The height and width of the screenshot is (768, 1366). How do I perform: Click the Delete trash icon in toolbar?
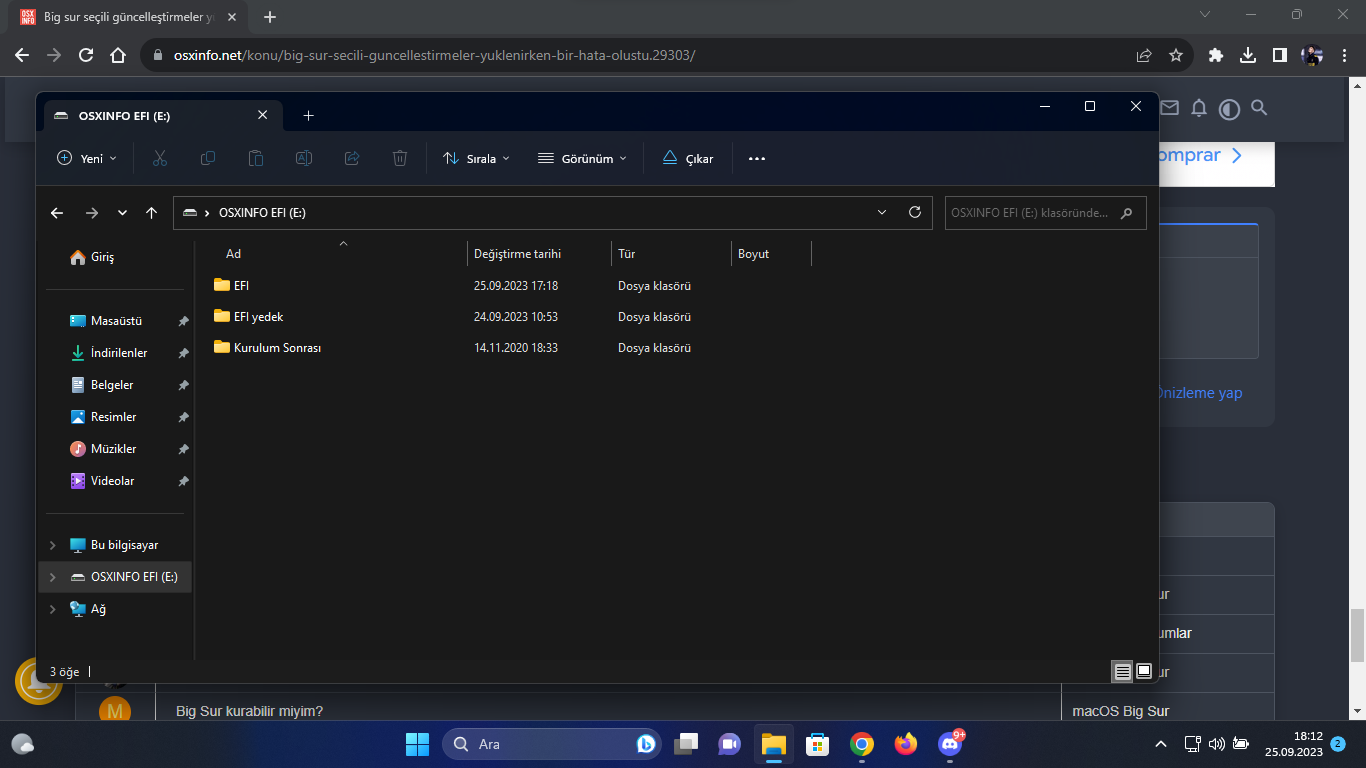[400, 158]
